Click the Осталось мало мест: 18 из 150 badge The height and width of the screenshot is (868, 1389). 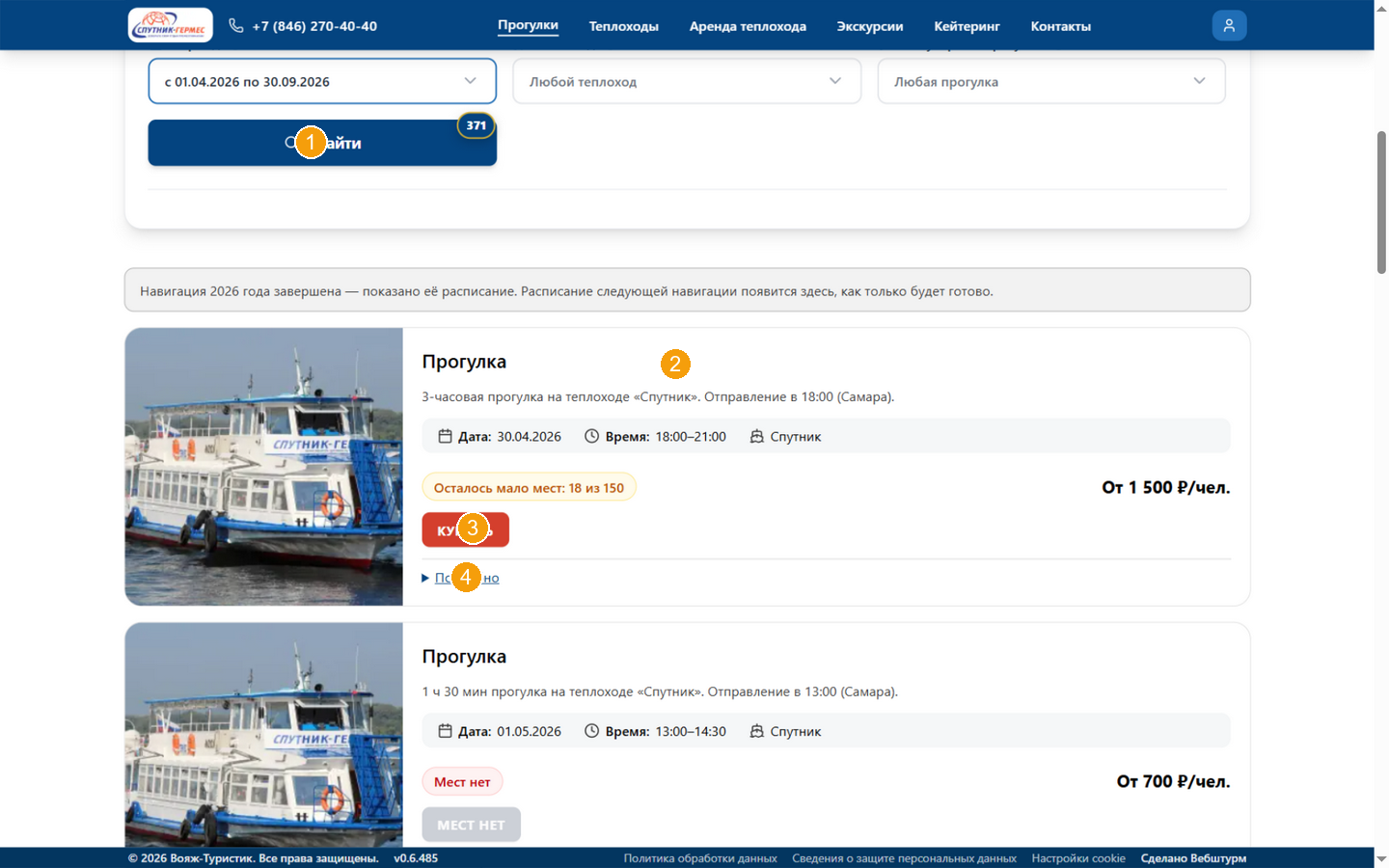coord(529,487)
